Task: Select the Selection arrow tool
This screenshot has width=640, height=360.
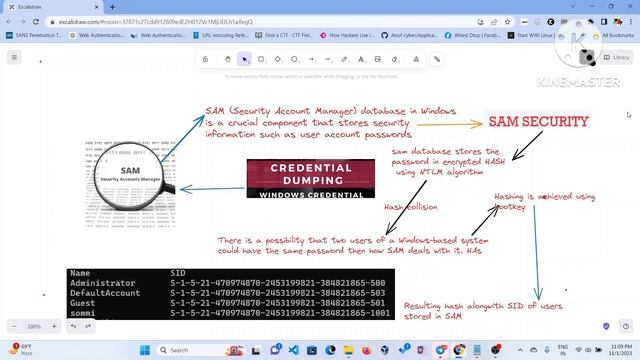Action: (244, 59)
